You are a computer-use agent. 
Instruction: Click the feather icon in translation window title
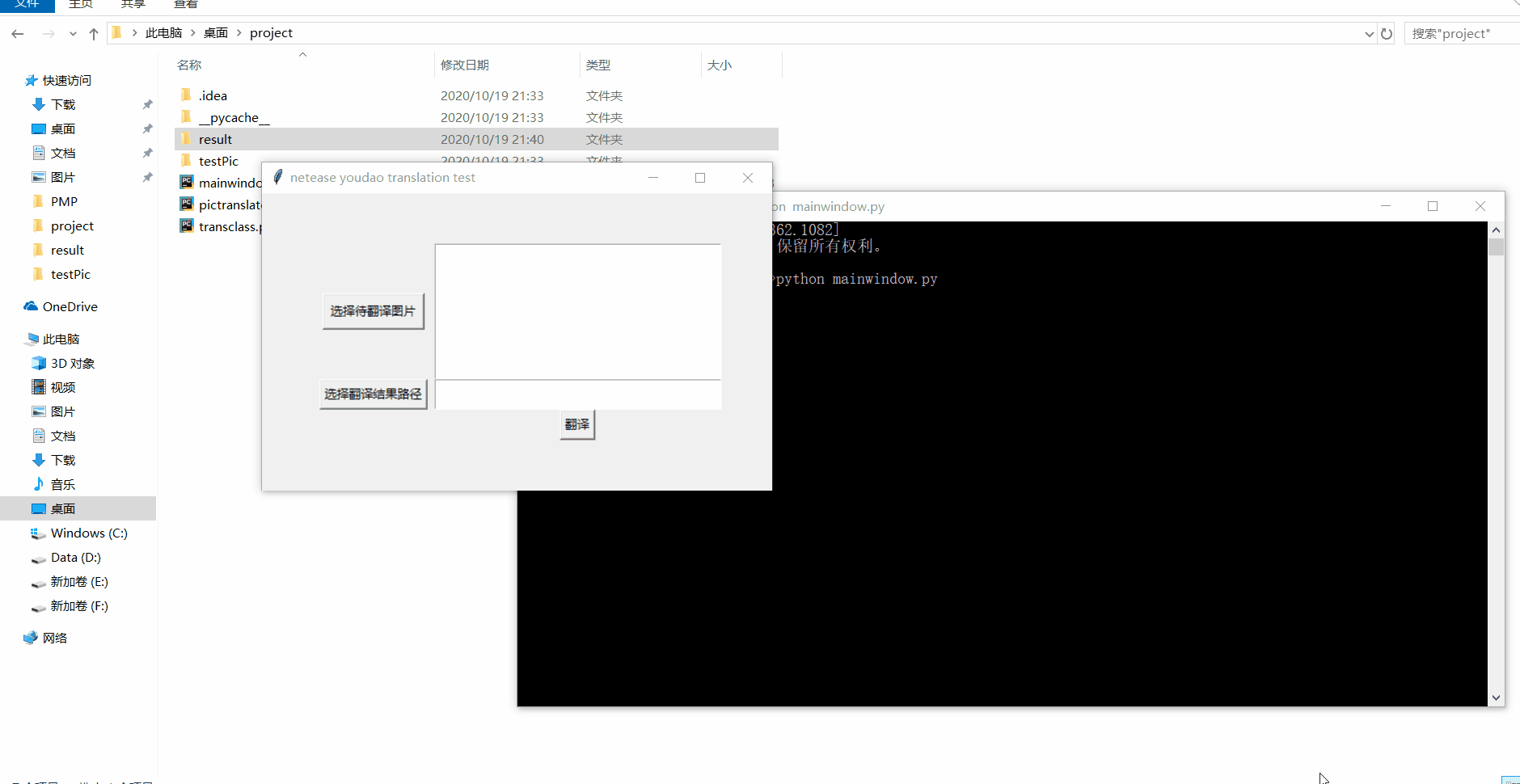click(x=277, y=177)
